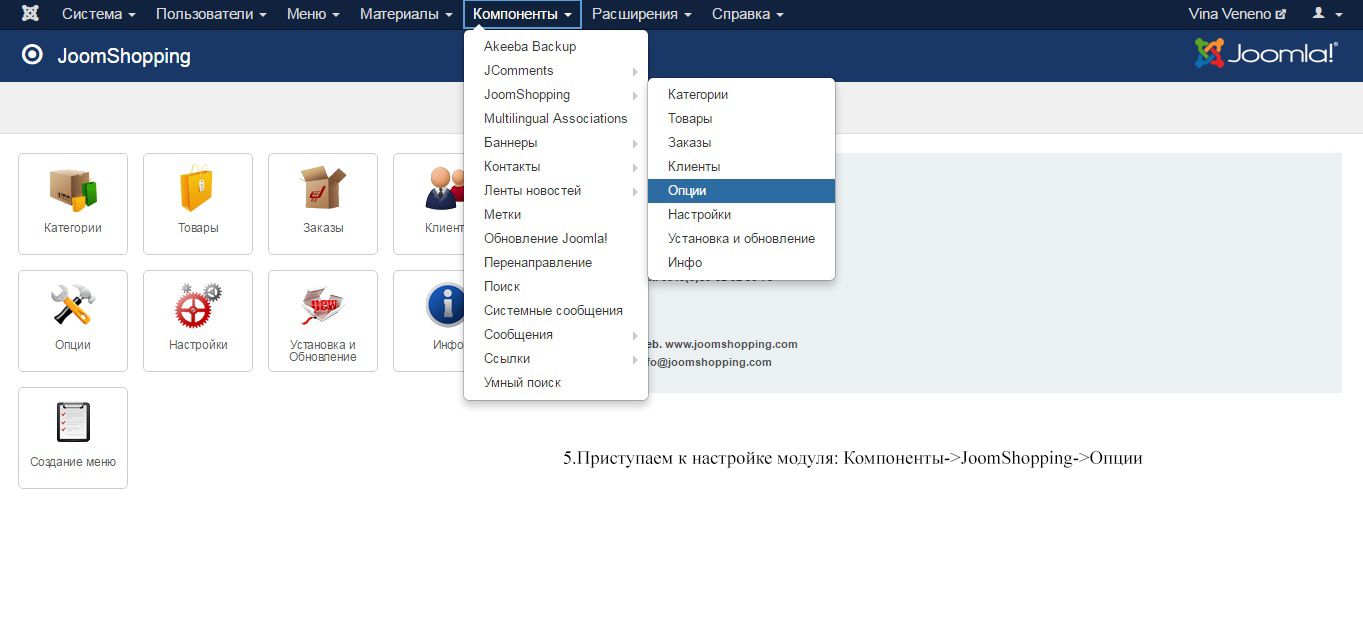This screenshot has width=1363, height=633.
Task: Expand the Баннеры submenu
Action: [556, 143]
